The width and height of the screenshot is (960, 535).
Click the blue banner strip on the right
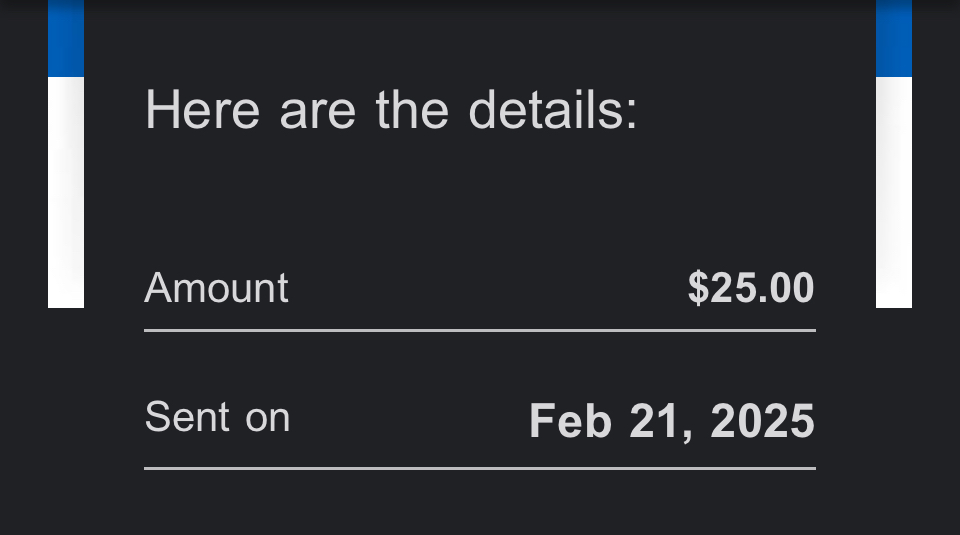(894, 38)
